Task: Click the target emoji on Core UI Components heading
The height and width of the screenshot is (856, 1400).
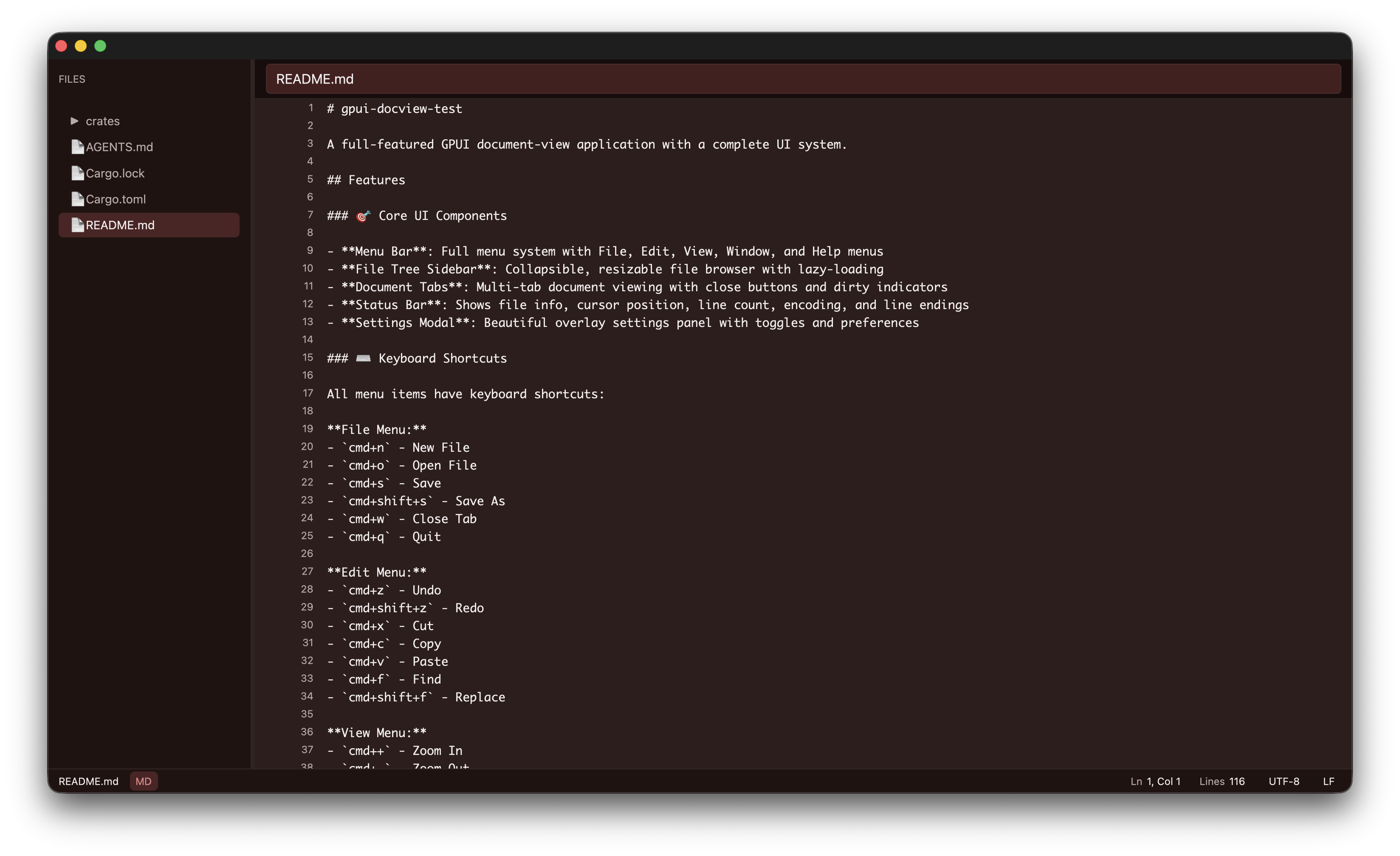Action: [363, 216]
